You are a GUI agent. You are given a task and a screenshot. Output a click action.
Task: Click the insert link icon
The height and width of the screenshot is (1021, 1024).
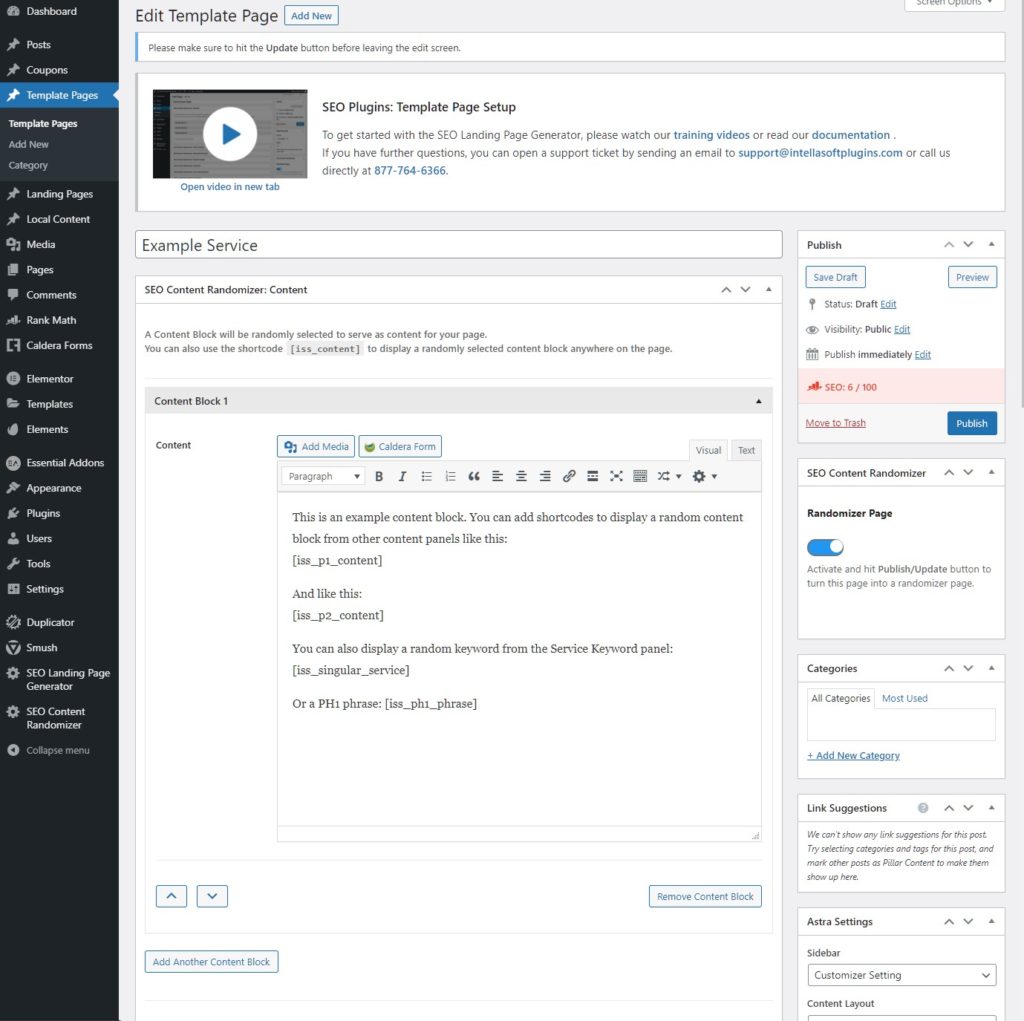point(569,476)
